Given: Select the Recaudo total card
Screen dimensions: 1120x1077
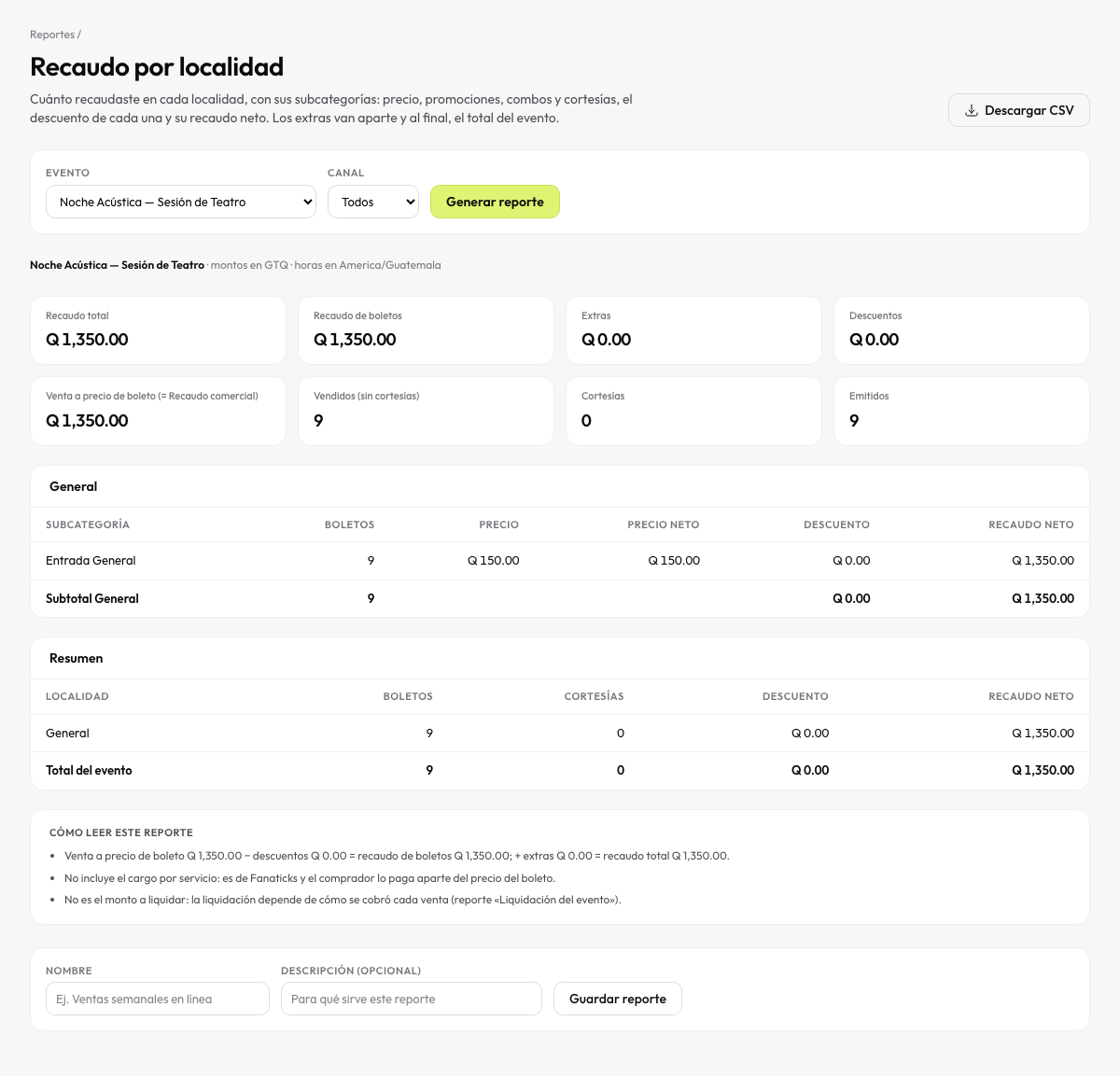Looking at the screenshot, I should (158, 330).
